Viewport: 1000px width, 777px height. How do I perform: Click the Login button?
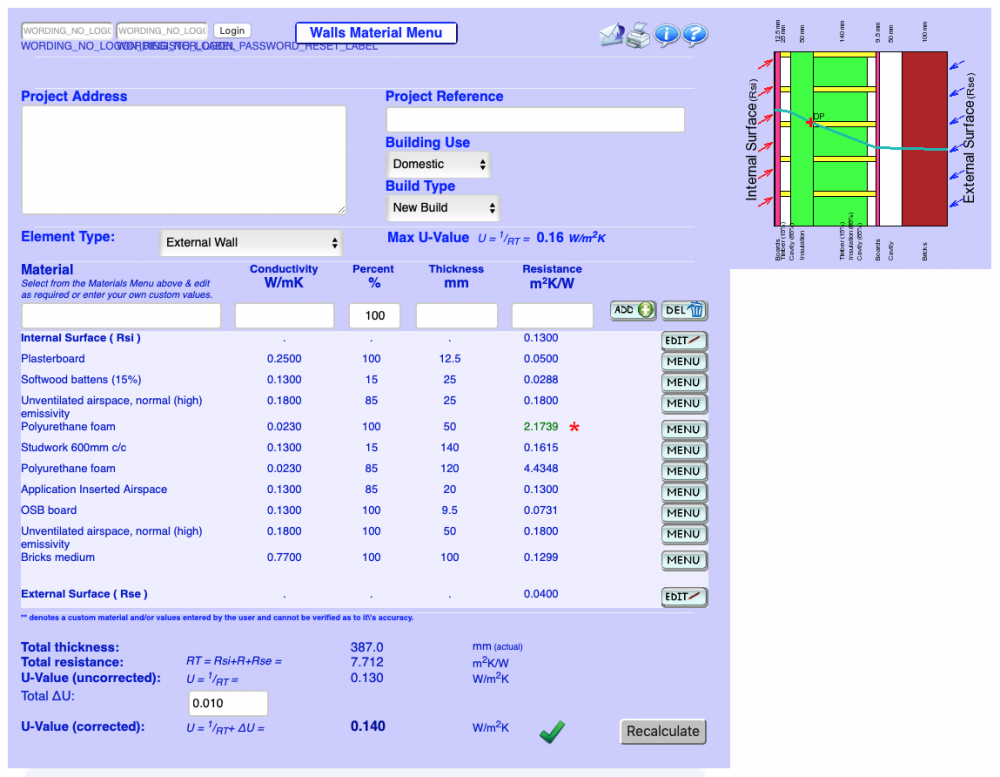click(x=232, y=31)
